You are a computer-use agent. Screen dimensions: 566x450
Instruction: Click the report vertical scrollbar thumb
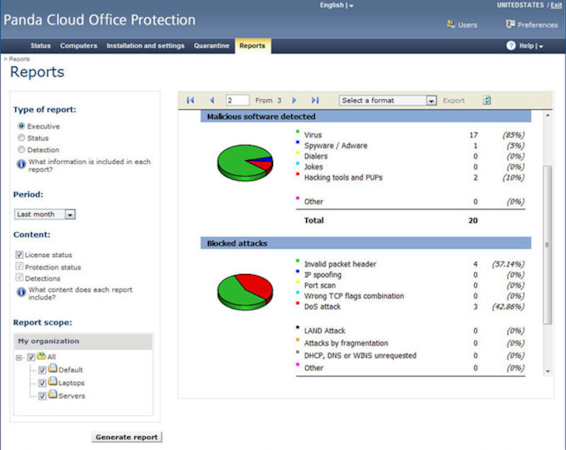click(x=548, y=245)
